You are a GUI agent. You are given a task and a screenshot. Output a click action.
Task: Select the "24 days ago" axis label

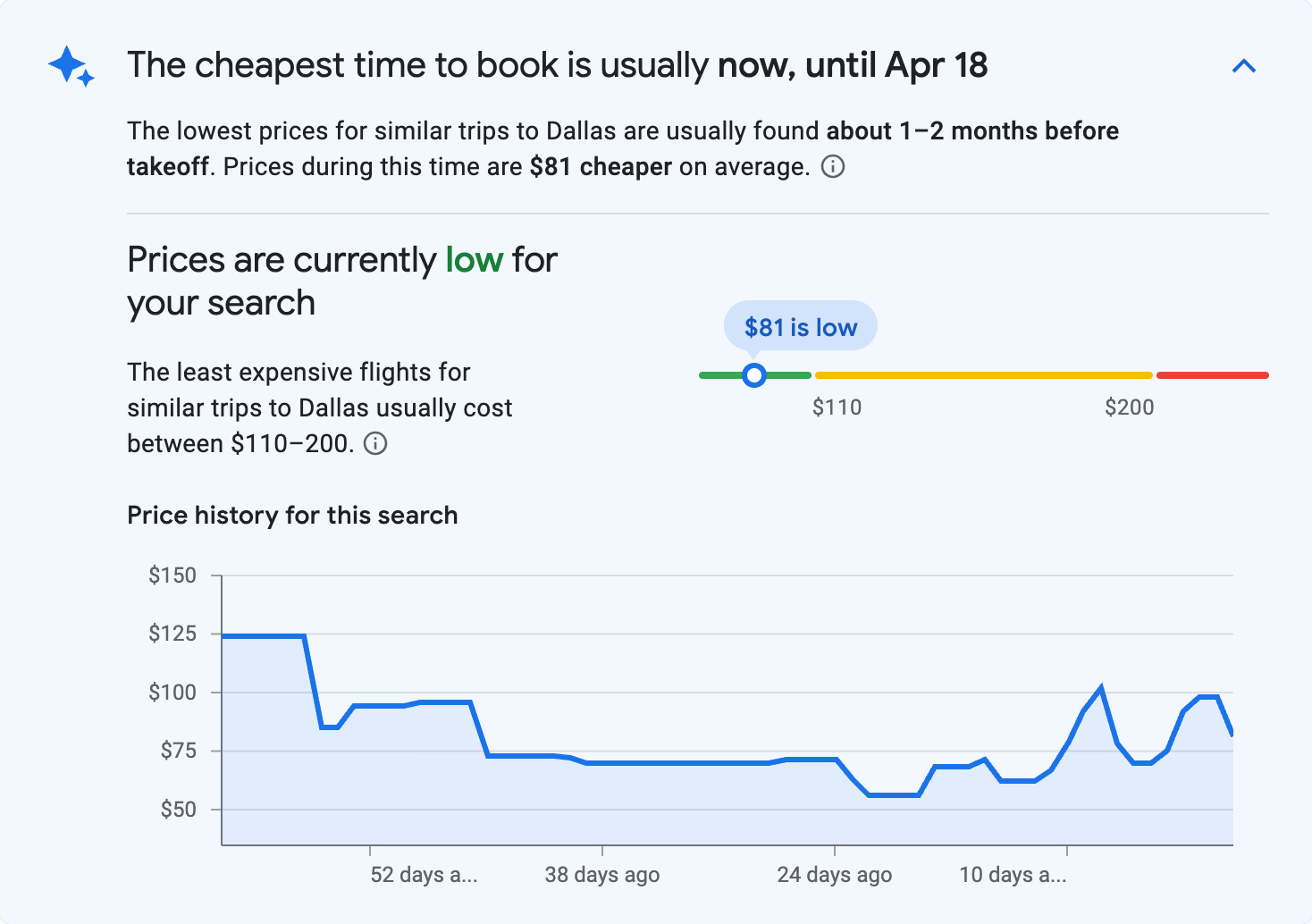834,875
